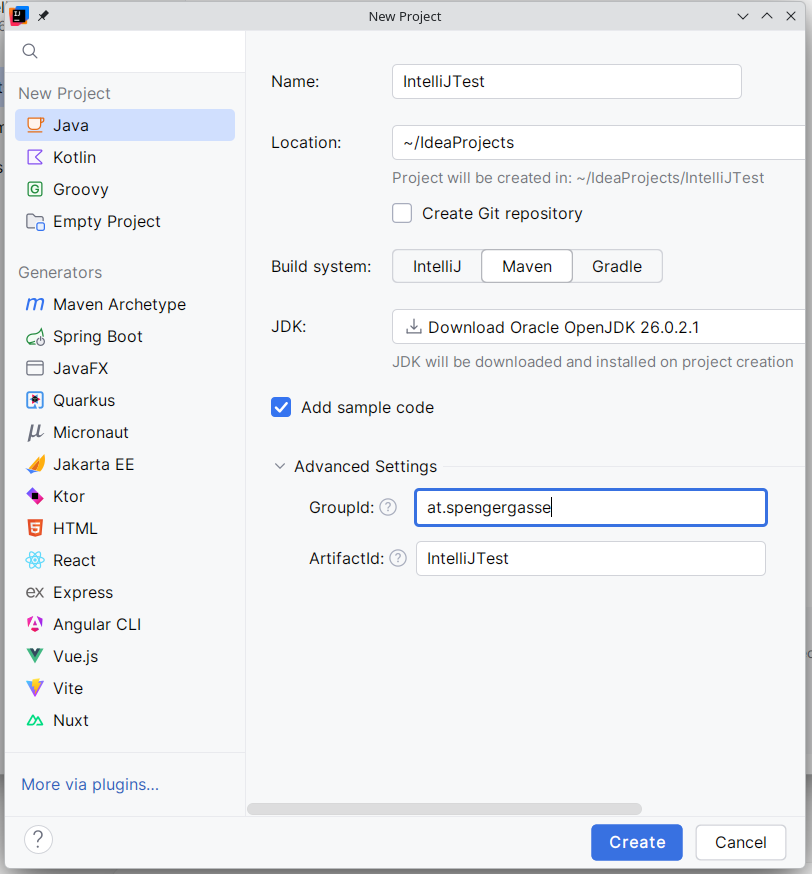
Task: Focus the GroupId text field
Action: point(591,507)
